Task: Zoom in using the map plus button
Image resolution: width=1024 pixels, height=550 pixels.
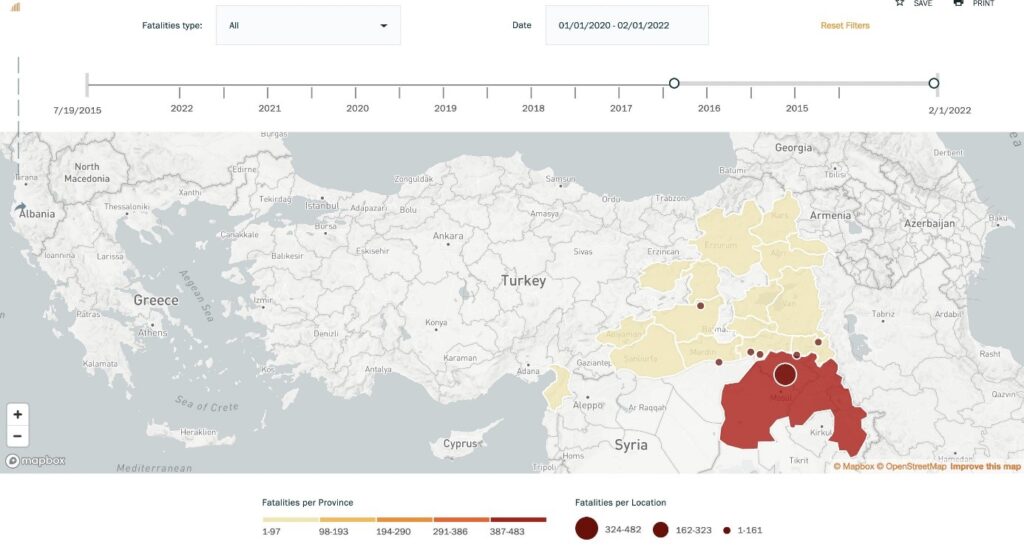Action: pyautogui.click(x=18, y=414)
